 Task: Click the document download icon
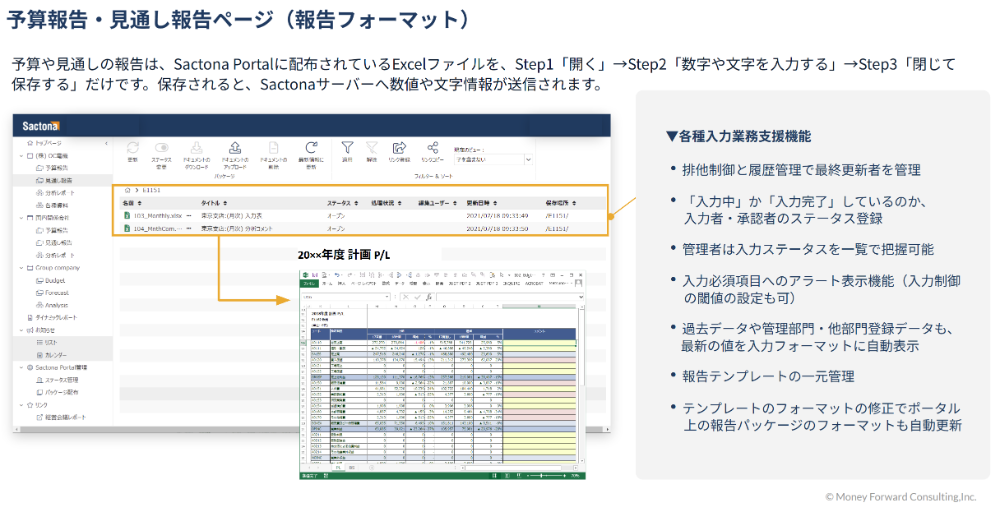(196, 148)
